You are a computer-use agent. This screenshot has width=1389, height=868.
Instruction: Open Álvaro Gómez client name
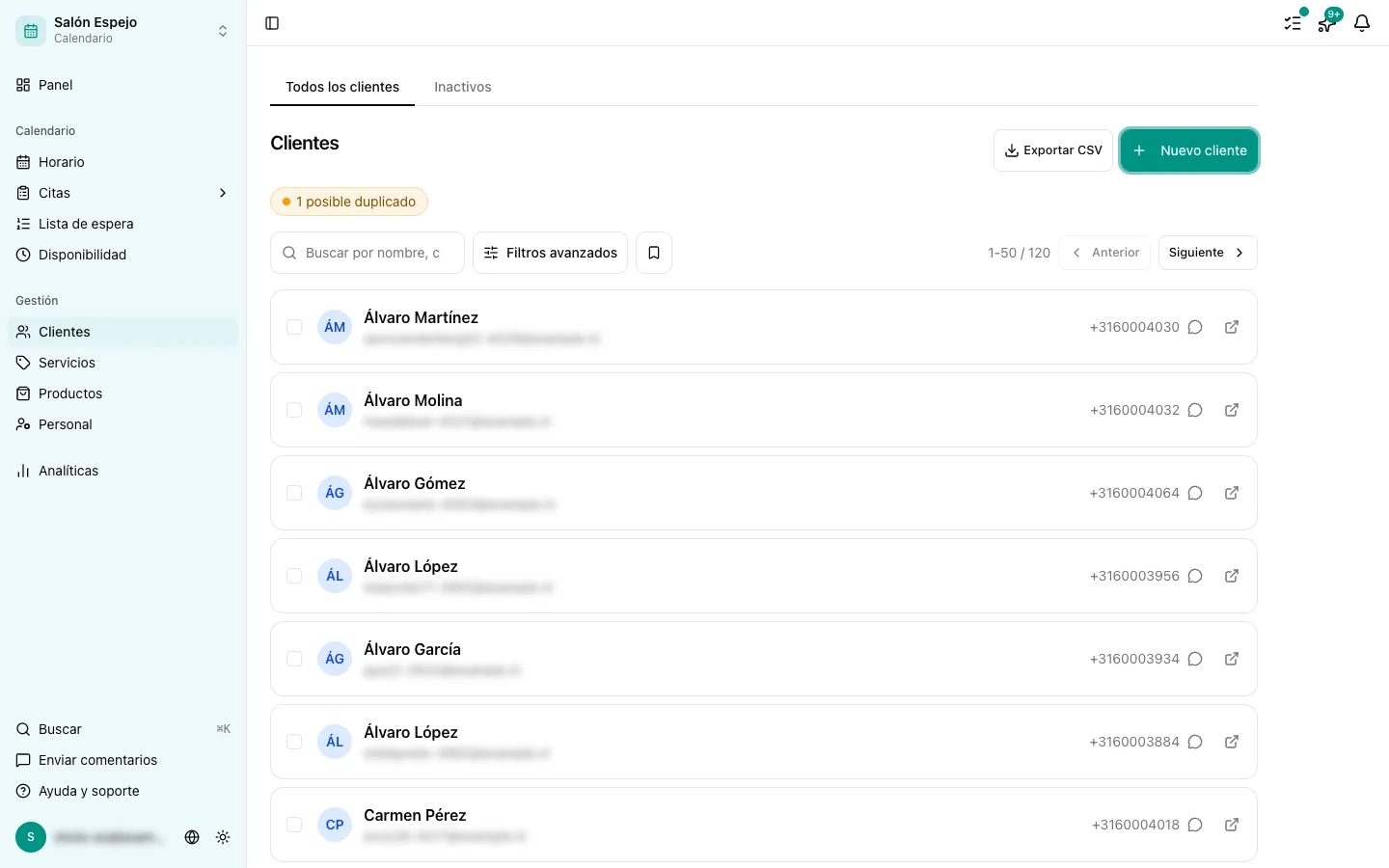pyautogui.click(x=415, y=483)
